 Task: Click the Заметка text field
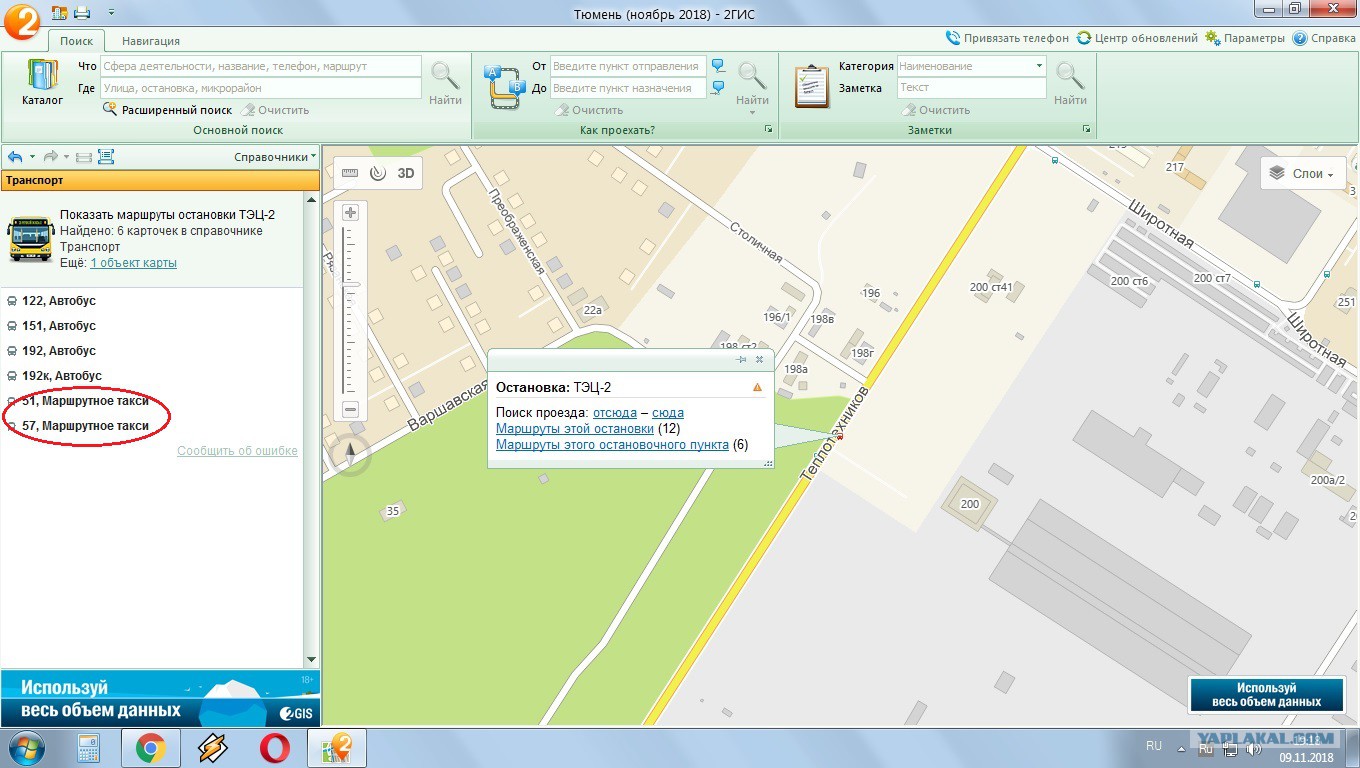pos(971,88)
